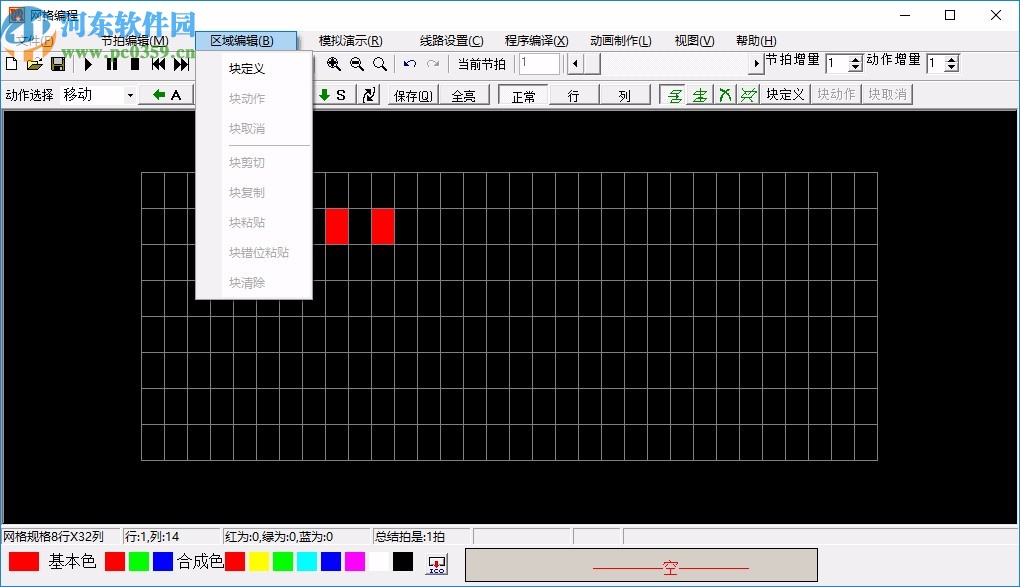Screen dimensions: 1020x587
Task: Choose 块复制 from the open menu
Action: pos(246,192)
